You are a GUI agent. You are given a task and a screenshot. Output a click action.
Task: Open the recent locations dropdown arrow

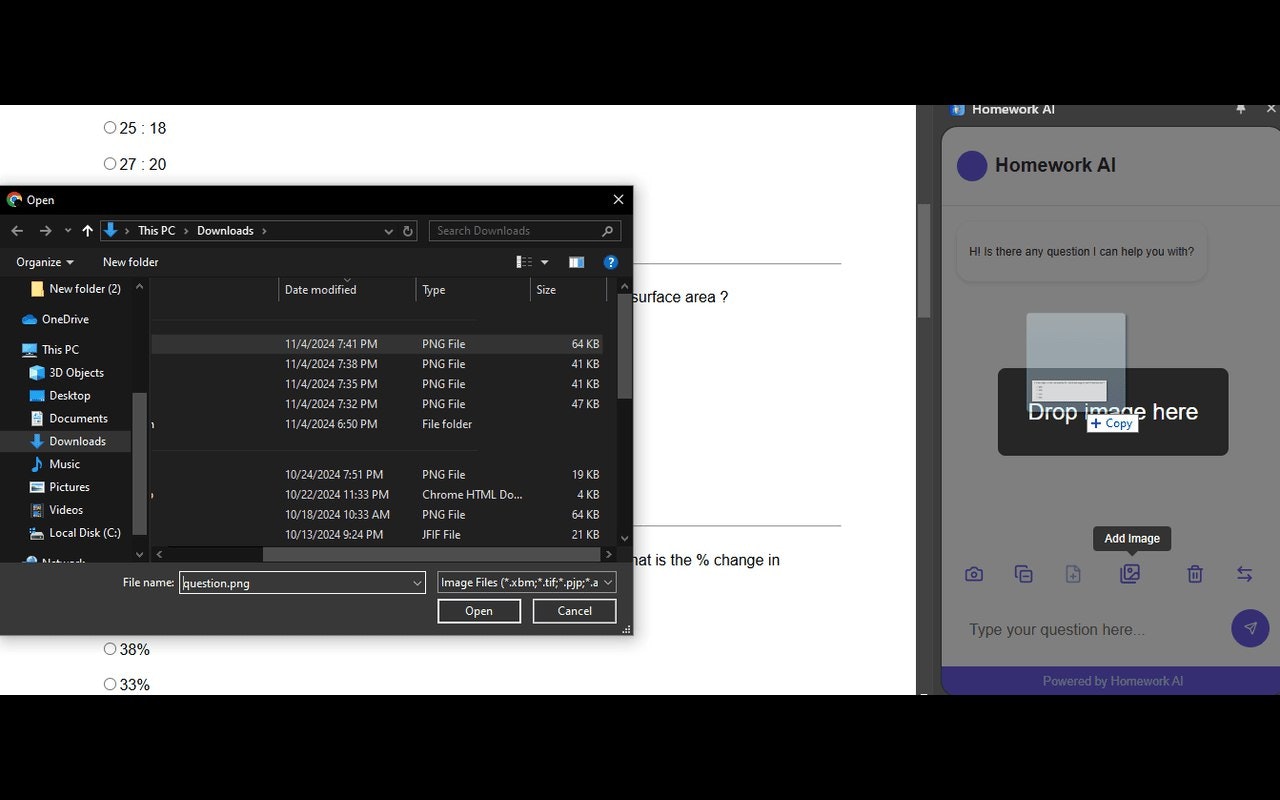click(68, 231)
